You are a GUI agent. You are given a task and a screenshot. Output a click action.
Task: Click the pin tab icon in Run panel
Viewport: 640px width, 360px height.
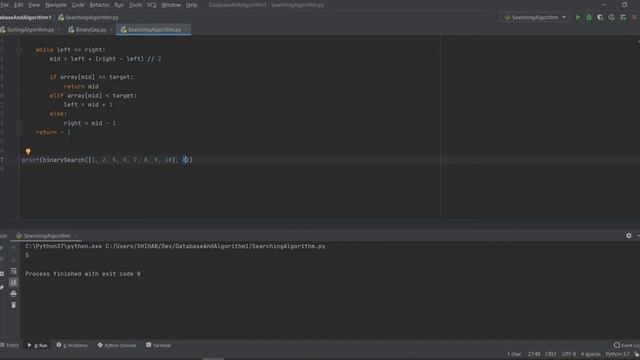tap(2, 287)
